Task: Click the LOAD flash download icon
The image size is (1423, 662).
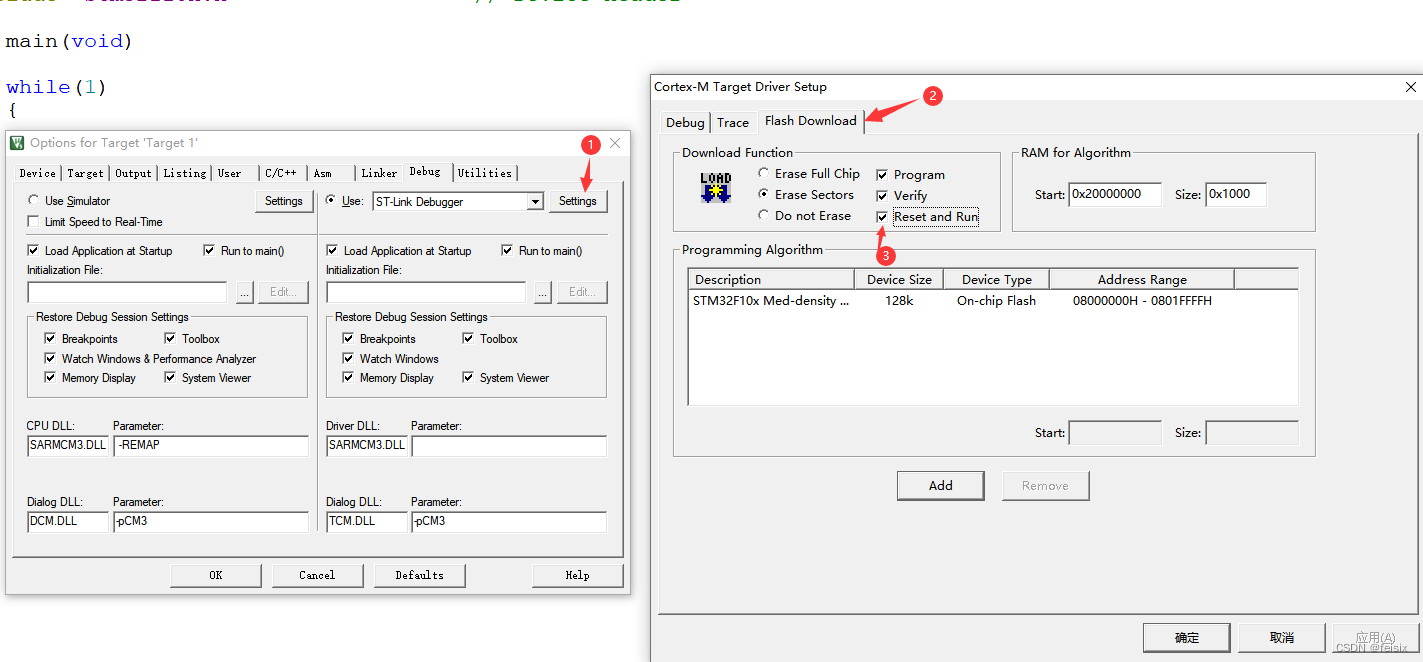Action: (715, 187)
